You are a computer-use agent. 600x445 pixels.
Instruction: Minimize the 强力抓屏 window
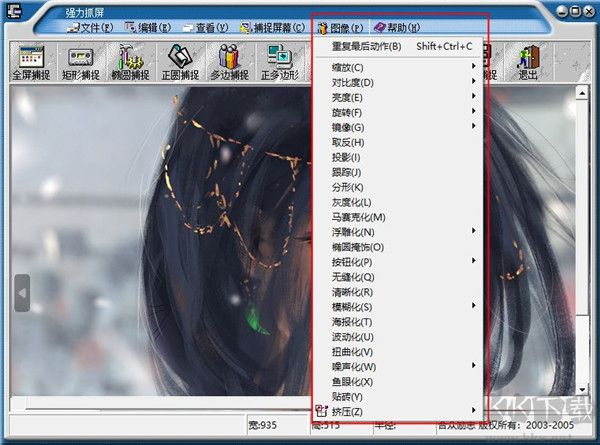tap(562, 11)
